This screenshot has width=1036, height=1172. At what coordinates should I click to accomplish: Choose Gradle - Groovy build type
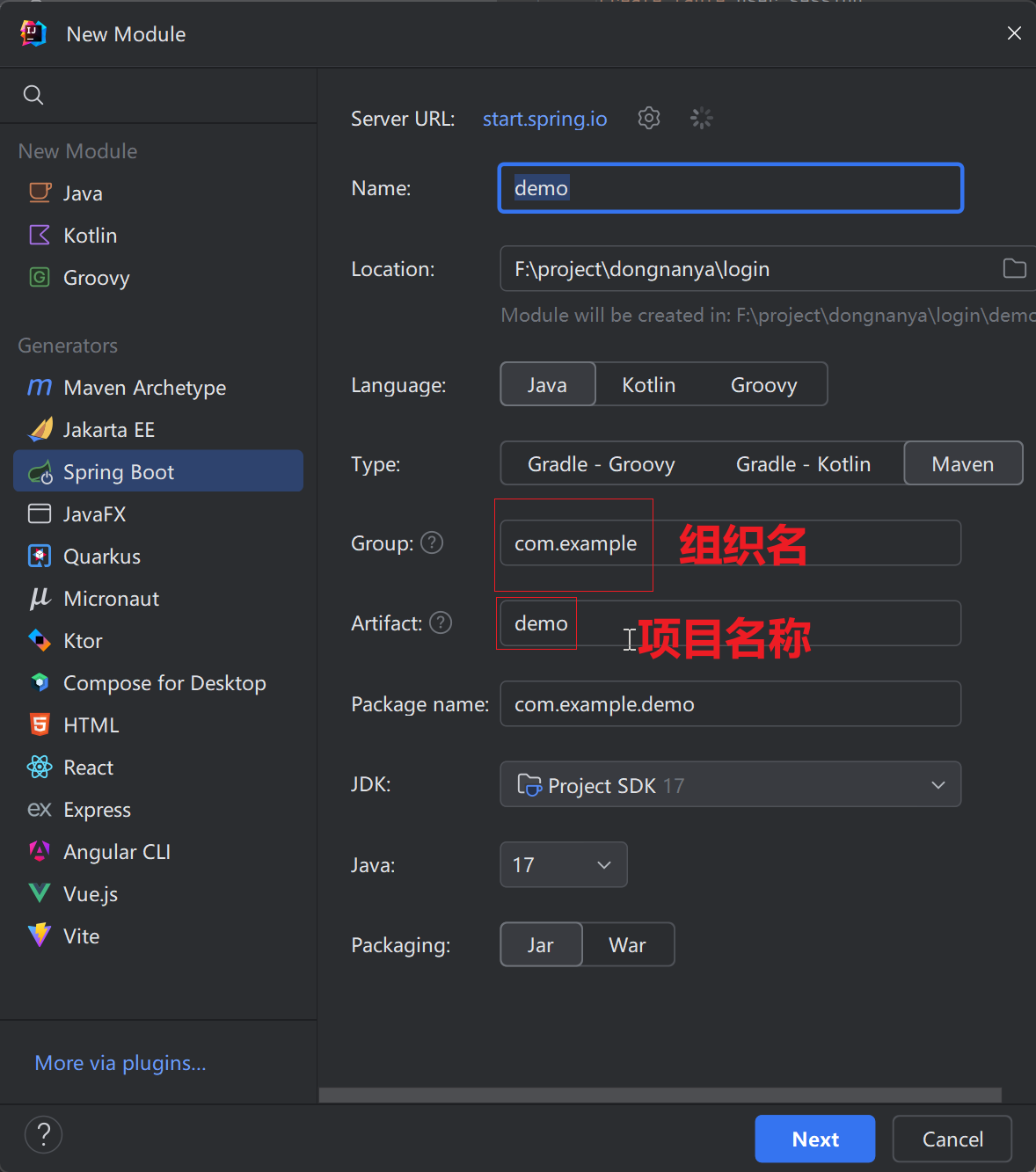tap(602, 463)
